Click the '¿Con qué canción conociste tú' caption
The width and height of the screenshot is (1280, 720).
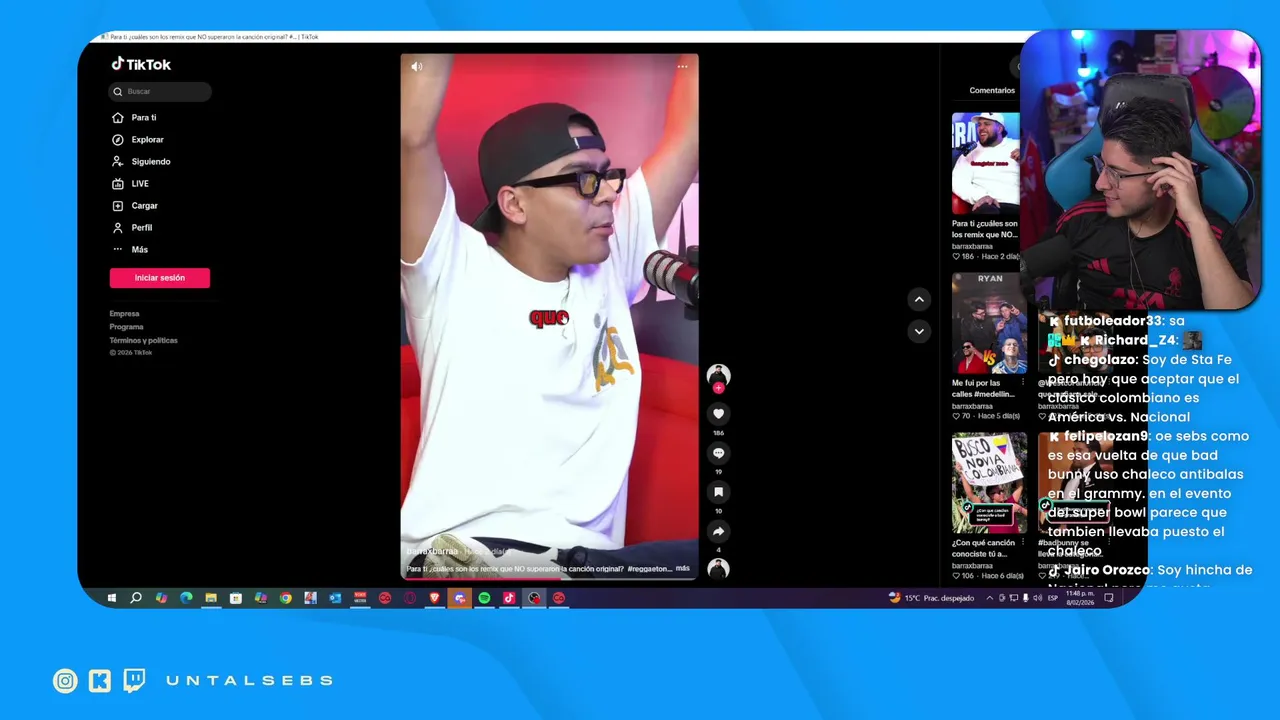tap(986, 549)
